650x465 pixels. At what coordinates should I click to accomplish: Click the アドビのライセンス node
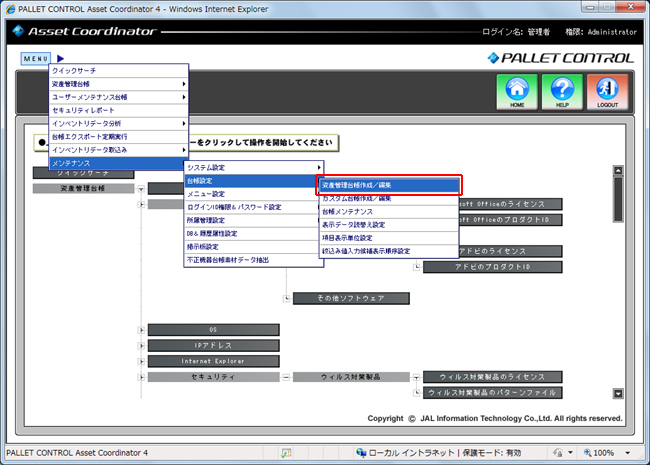pyautogui.click(x=510, y=251)
